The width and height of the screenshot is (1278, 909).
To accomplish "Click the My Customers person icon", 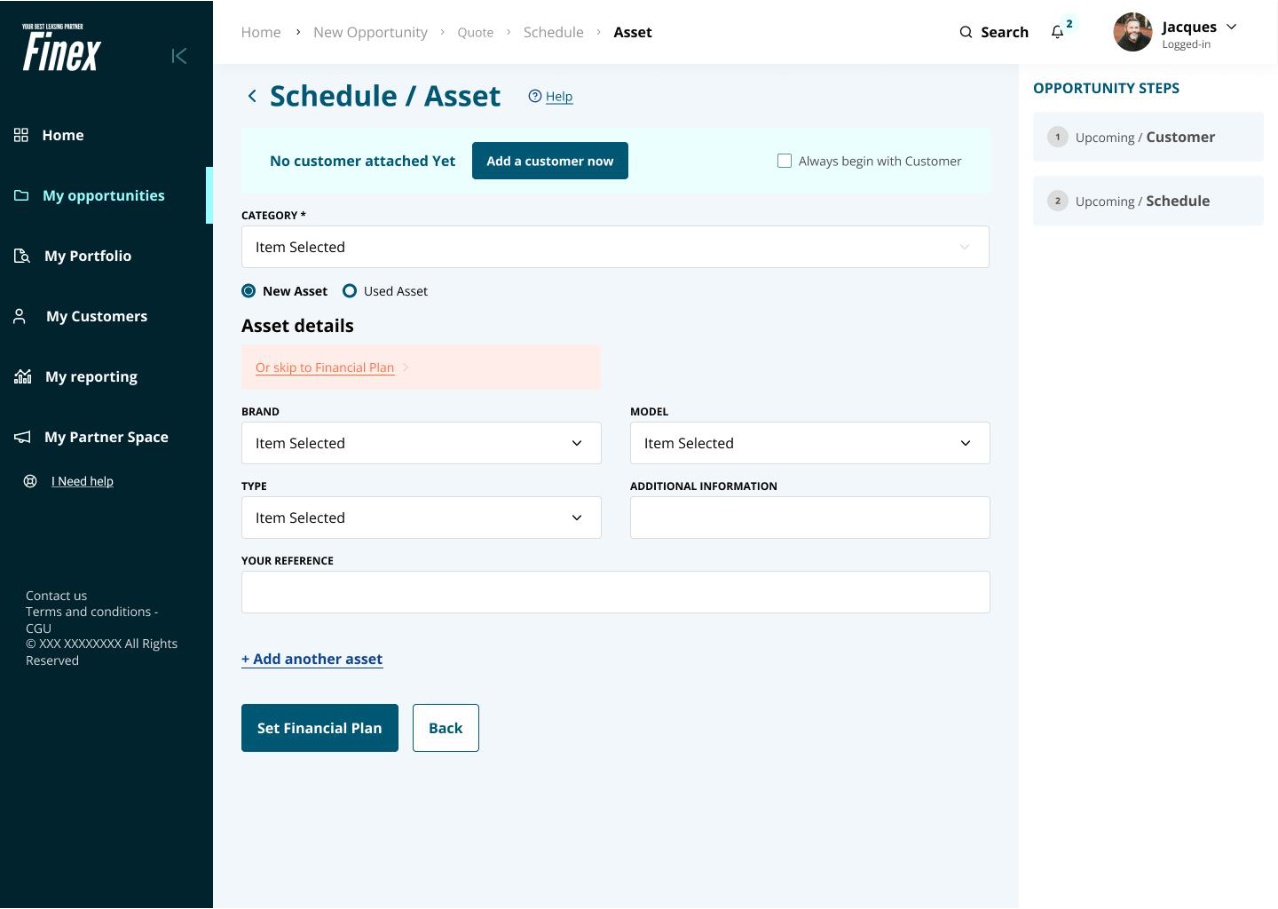I will pyautogui.click(x=19, y=316).
